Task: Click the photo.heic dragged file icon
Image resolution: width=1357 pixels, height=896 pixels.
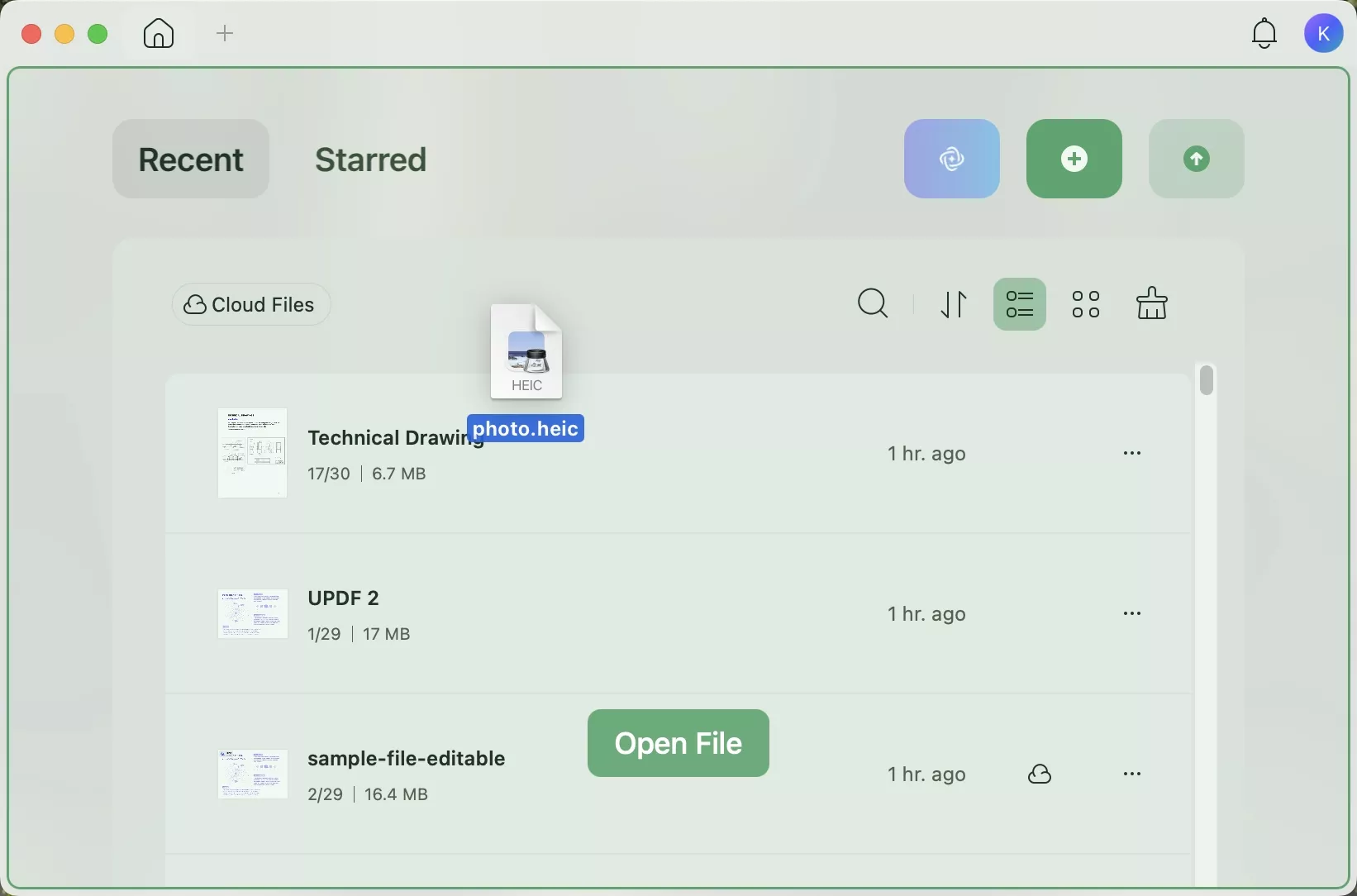Action: click(x=526, y=351)
